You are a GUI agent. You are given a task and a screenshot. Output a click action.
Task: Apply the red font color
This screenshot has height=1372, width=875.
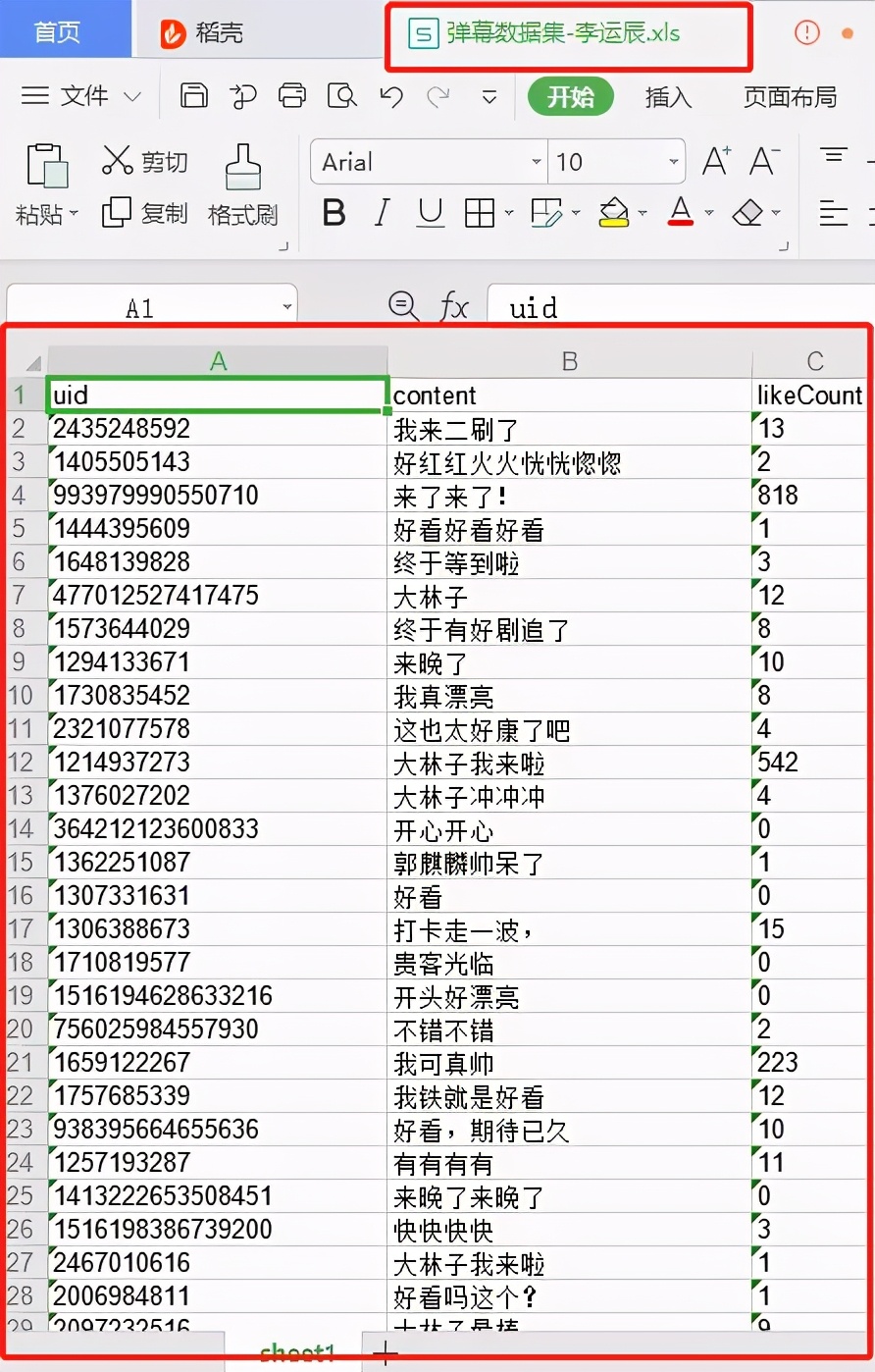click(681, 212)
